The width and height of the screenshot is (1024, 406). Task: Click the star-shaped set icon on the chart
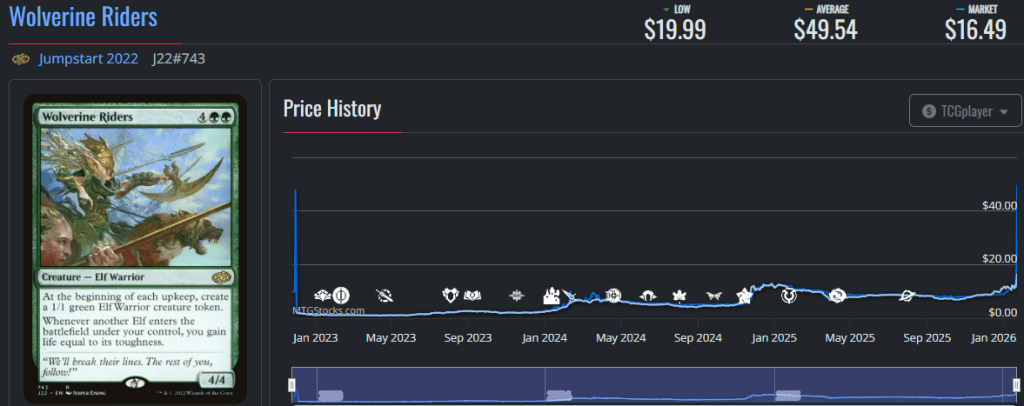[744, 295]
